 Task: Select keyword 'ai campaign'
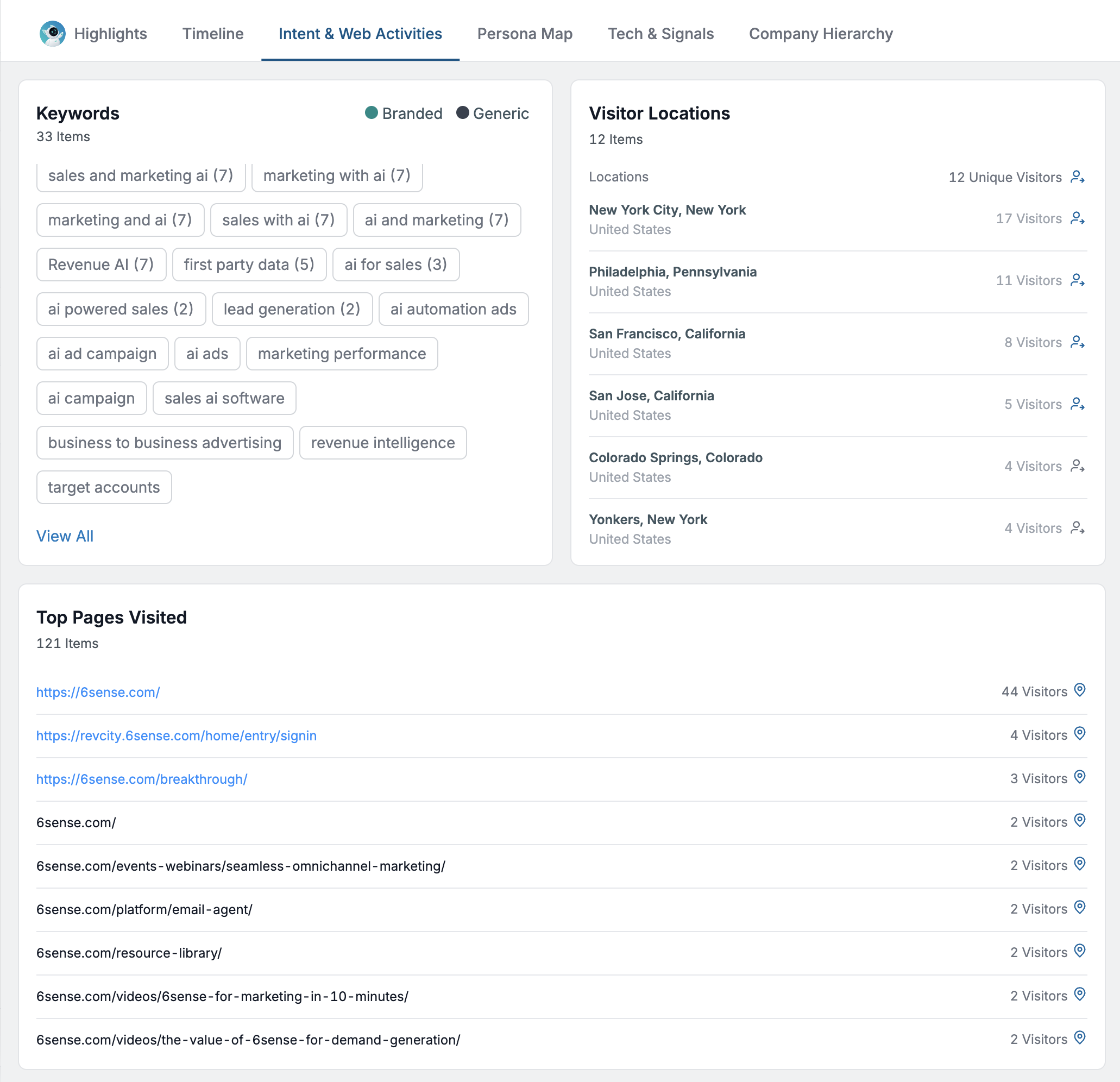(x=91, y=398)
